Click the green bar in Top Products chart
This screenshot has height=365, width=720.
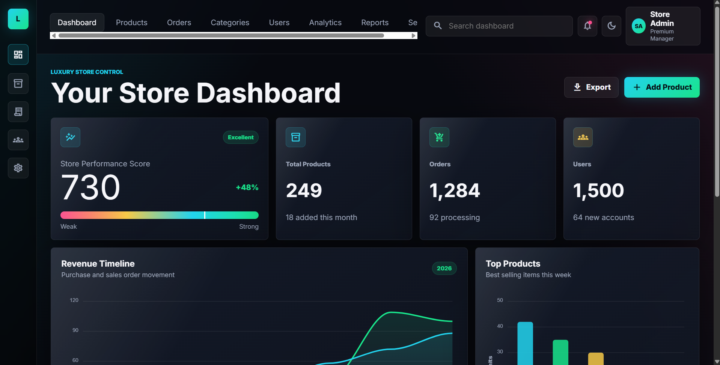click(560, 353)
